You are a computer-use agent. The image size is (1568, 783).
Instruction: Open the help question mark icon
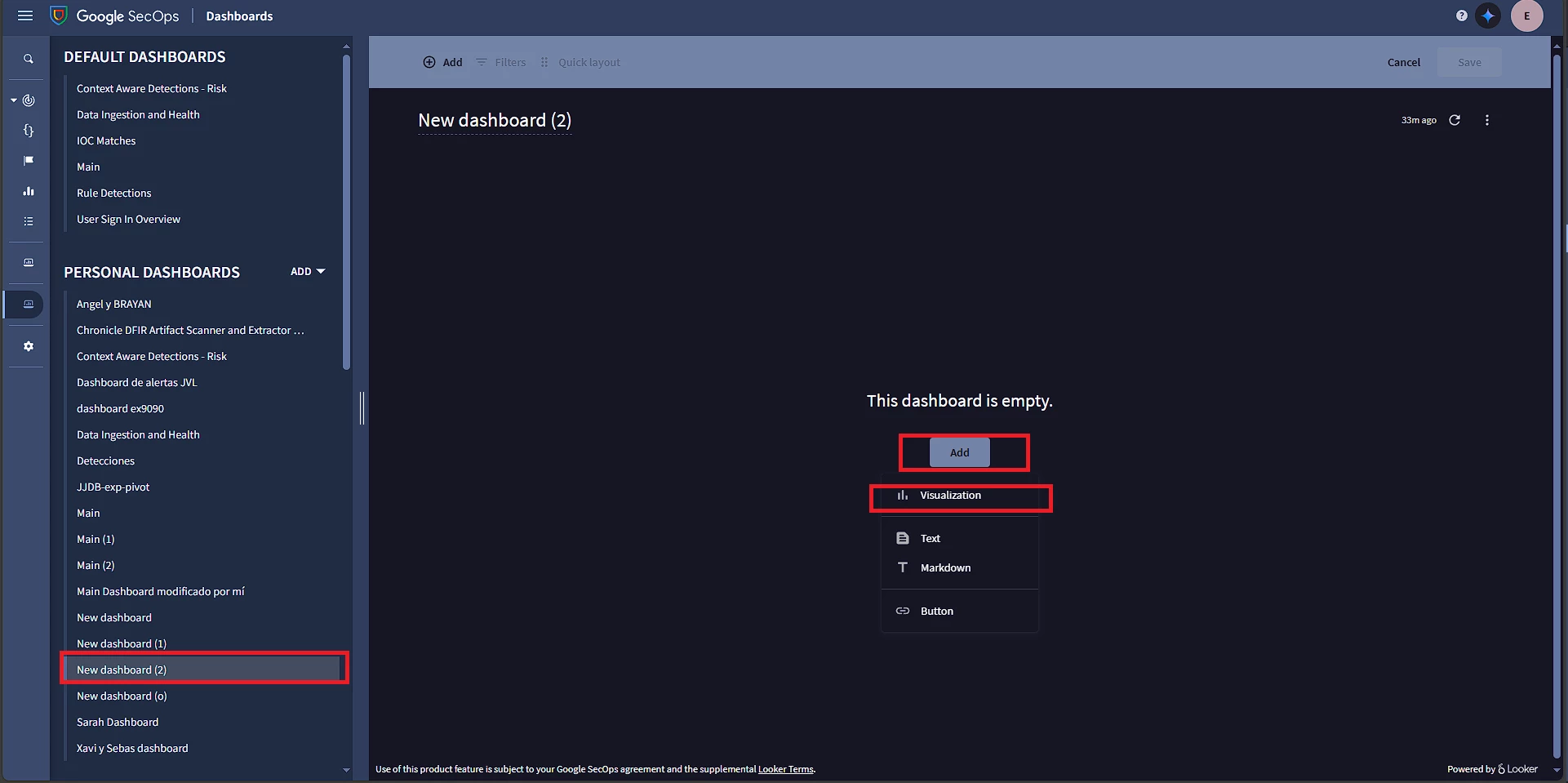tap(1461, 16)
